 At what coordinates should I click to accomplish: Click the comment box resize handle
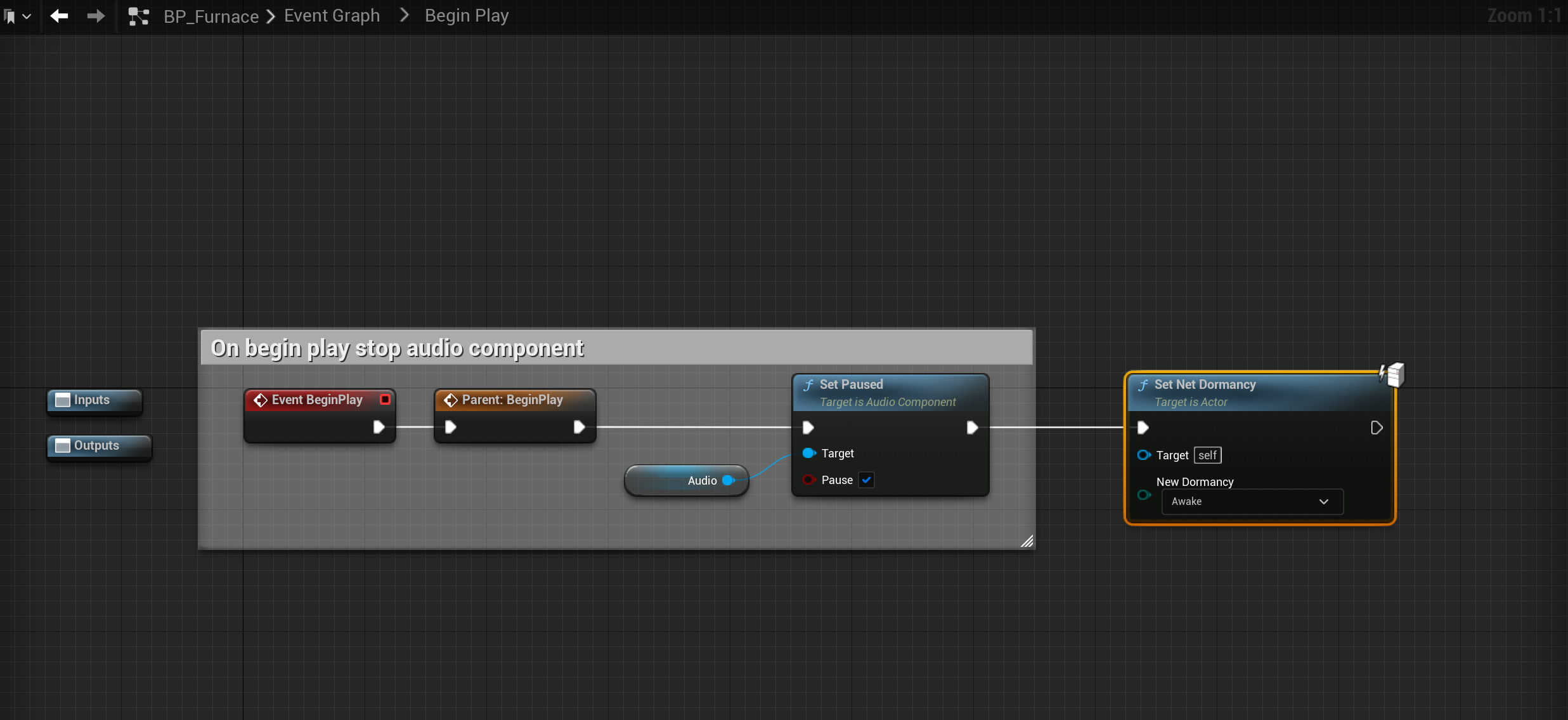click(x=1027, y=541)
